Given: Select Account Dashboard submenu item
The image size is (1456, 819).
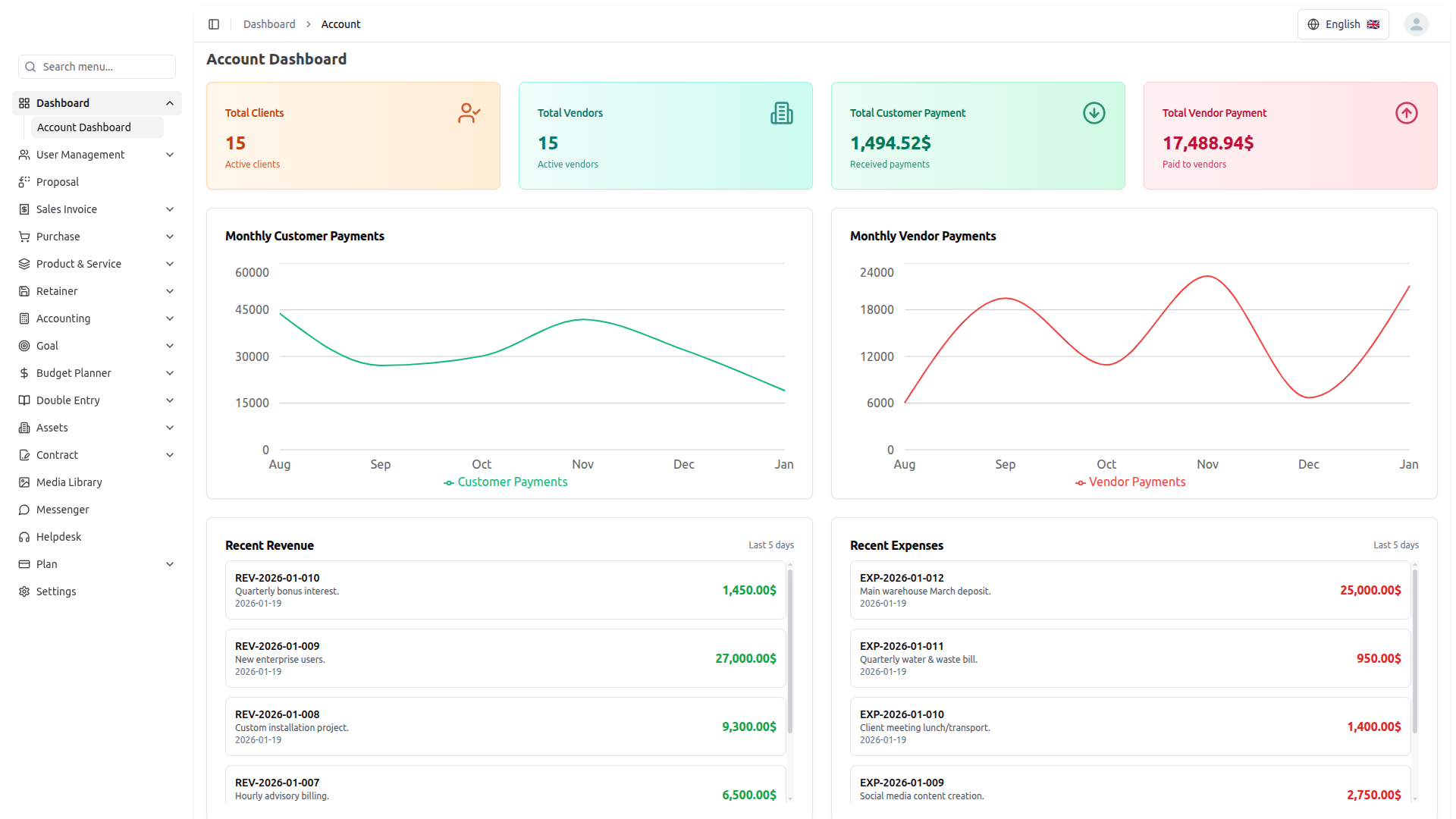Looking at the screenshot, I should tap(84, 127).
